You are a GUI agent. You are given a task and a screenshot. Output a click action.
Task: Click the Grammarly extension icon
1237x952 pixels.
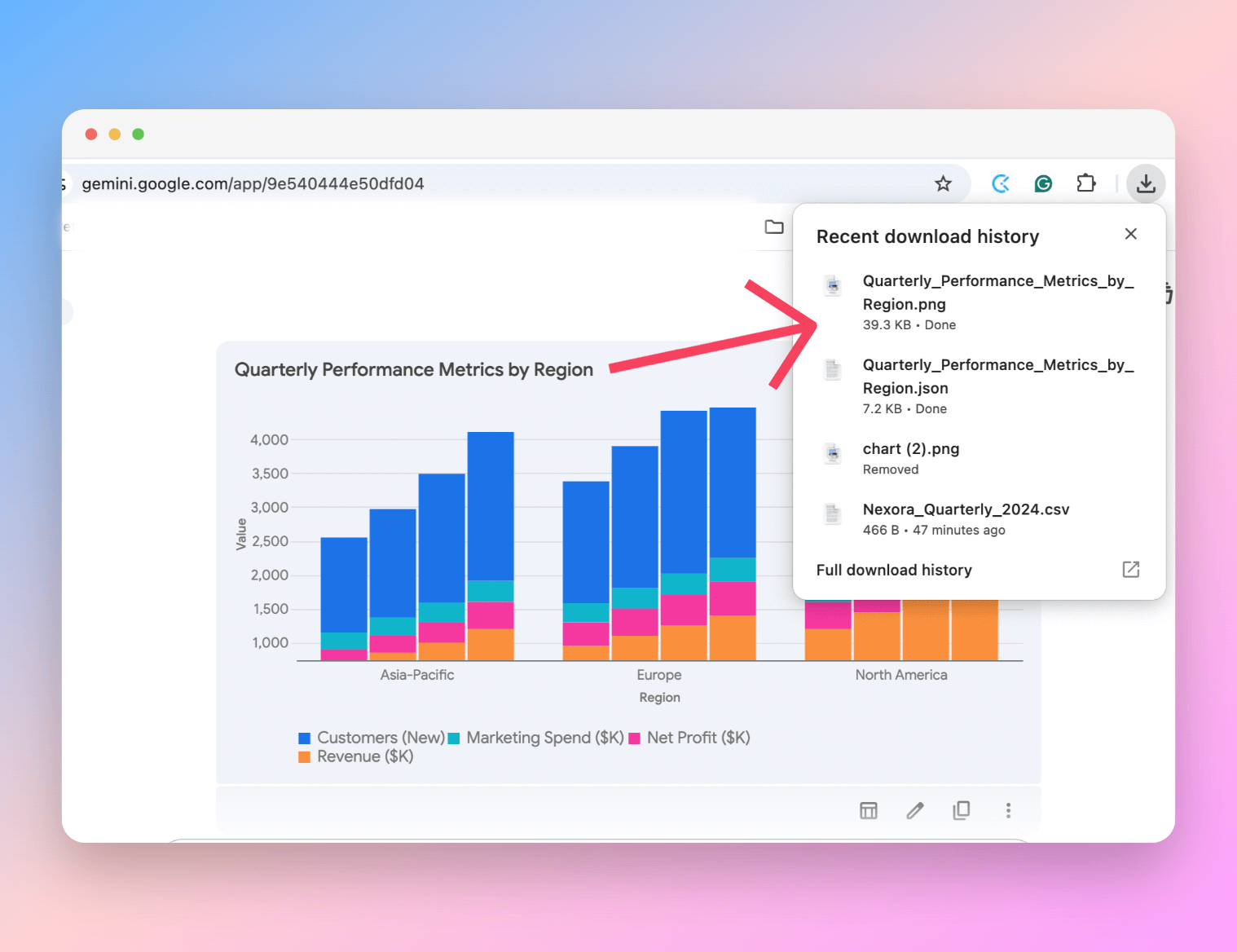[x=1043, y=183]
